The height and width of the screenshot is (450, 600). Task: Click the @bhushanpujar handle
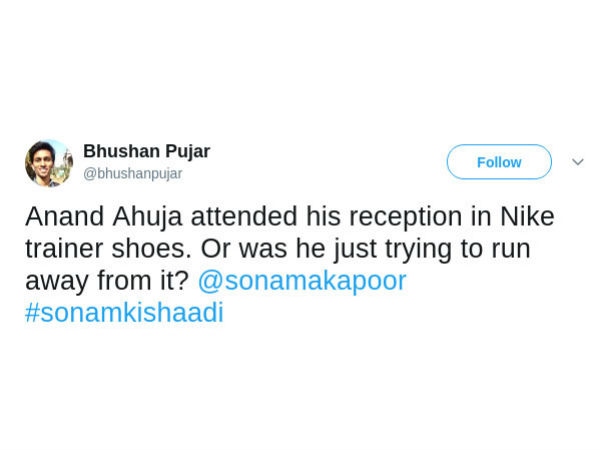pyautogui.click(x=132, y=174)
